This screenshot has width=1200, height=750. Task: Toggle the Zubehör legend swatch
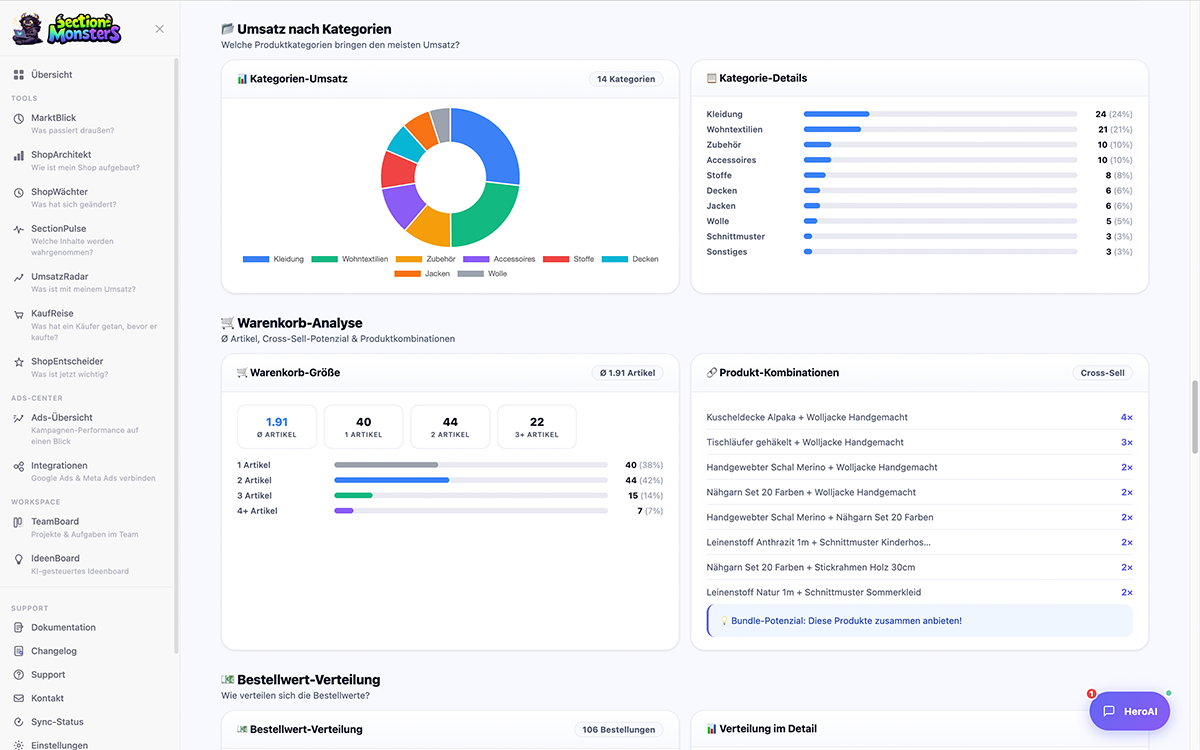409,259
